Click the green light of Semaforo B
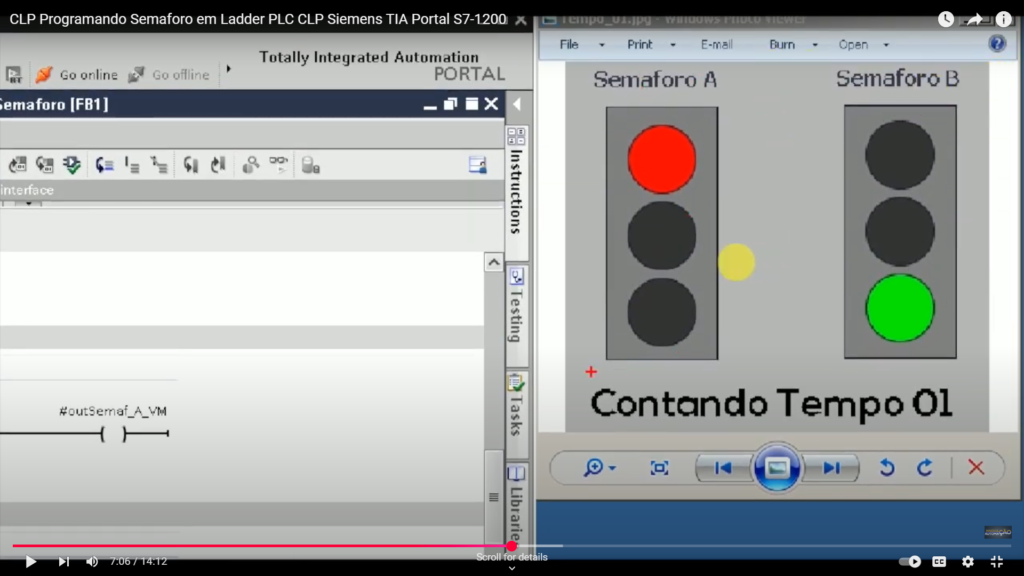The image size is (1024, 576). tap(900, 308)
